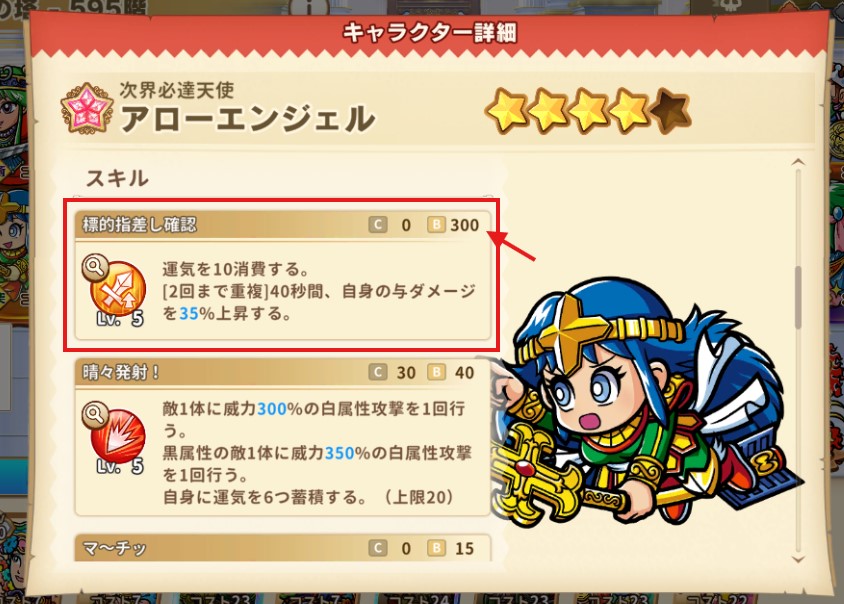Select the 標的指差し確認 skill header
Image resolution: width=844 pixels, height=604 pixels.
click(x=283, y=224)
